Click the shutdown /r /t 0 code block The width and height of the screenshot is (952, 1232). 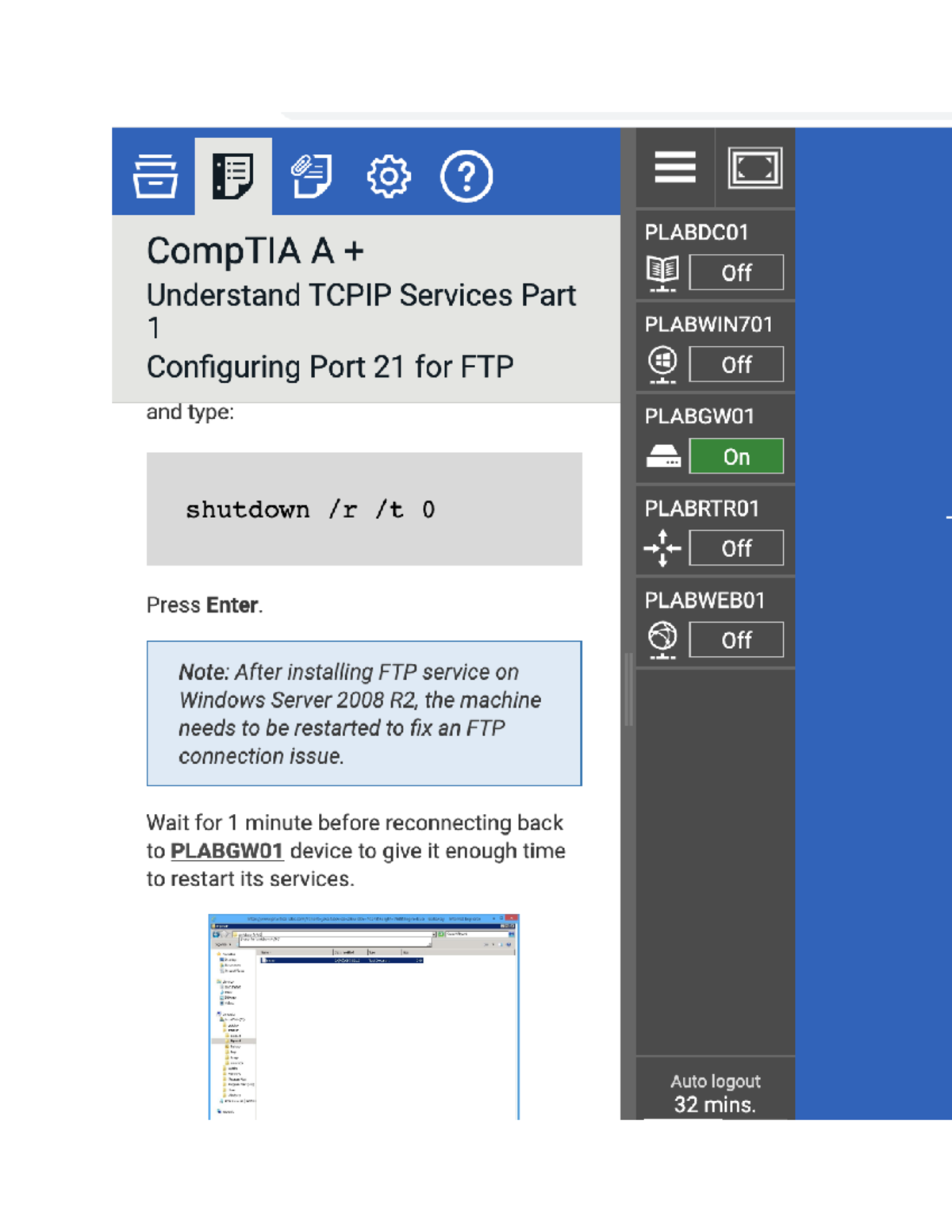pyautogui.click(x=364, y=509)
